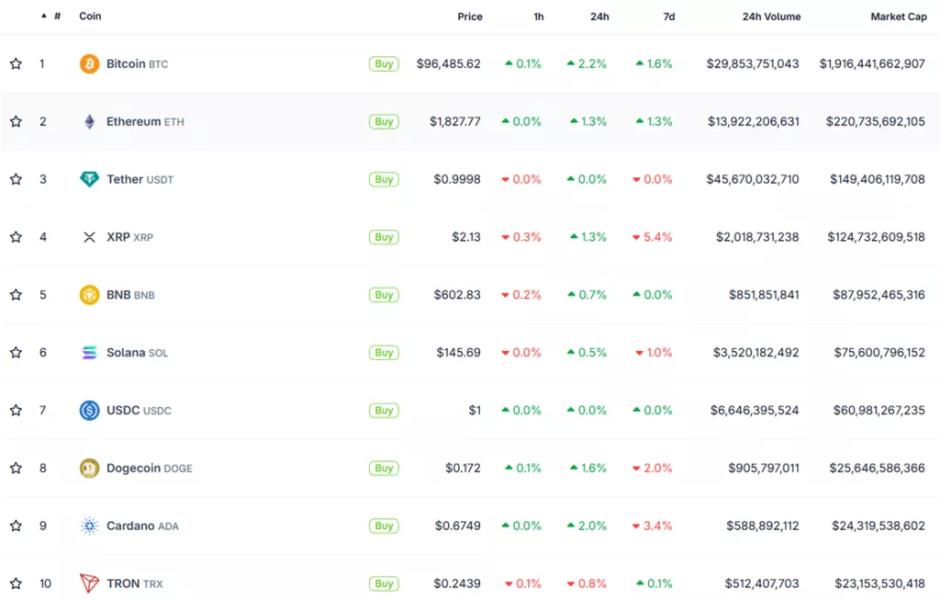Viewport: 940px width, 600px height.
Task: Mark USDC as favorite with star
Action: (x=16, y=410)
